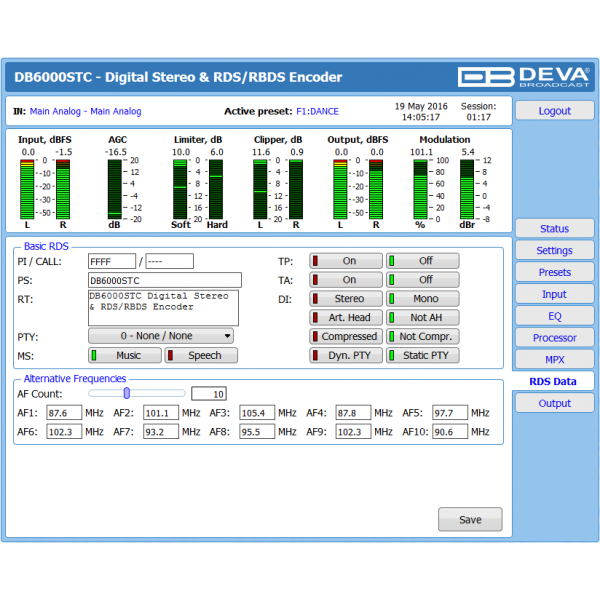Open the Presets tab
Image resolution: width=600 pixels, height=600 pixels.
[x=554, y=272]
